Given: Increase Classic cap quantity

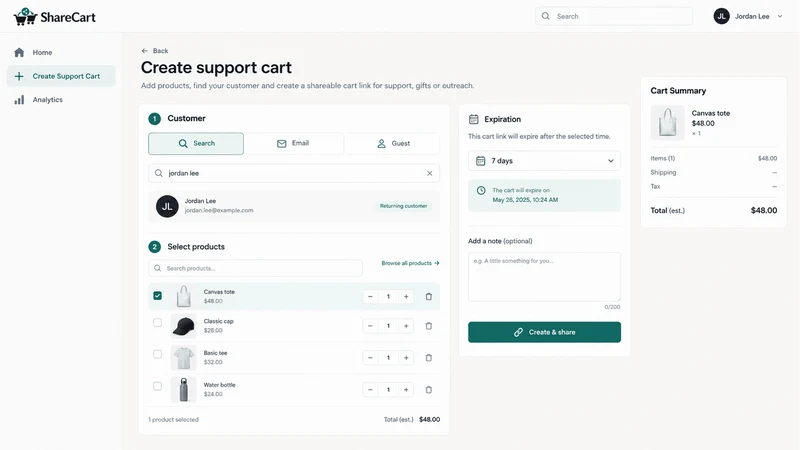Looking at the screenshot, I should click(406, 326).
